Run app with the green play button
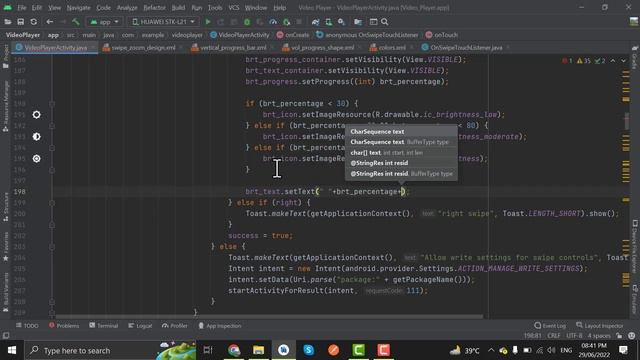This screenshot has width=640, height=360. [208, 22]
